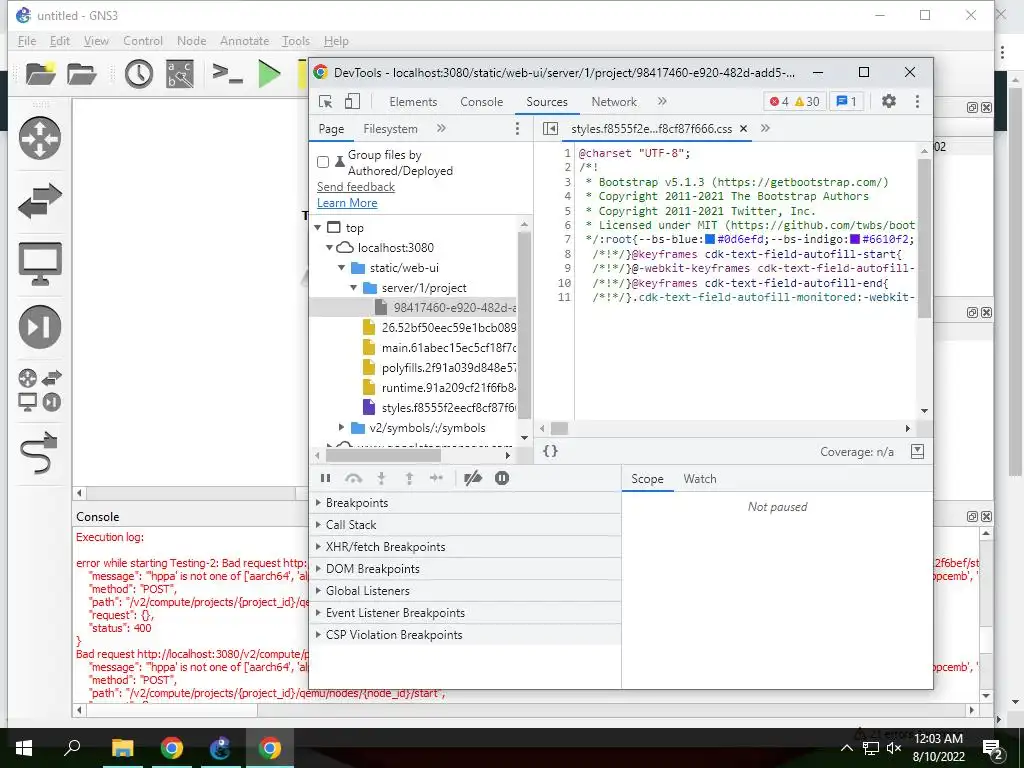Screen dimensions: 1024x768
Task: Select the add a link cable icon
Action: (40, 452)
